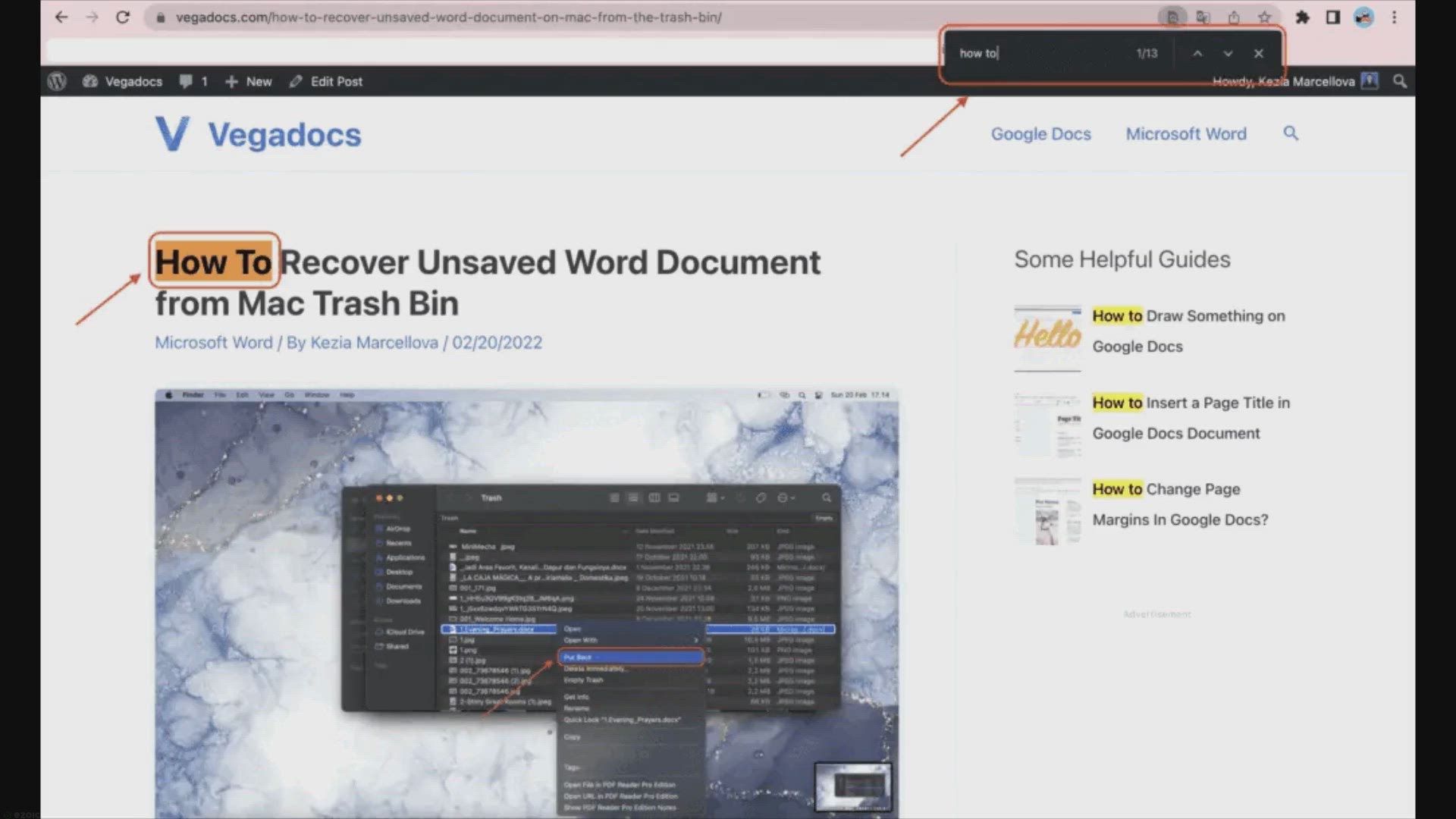Open the page margins guide thumbnail
The height and width of the screenshot is (819, 1456).
pos(1047,511)
